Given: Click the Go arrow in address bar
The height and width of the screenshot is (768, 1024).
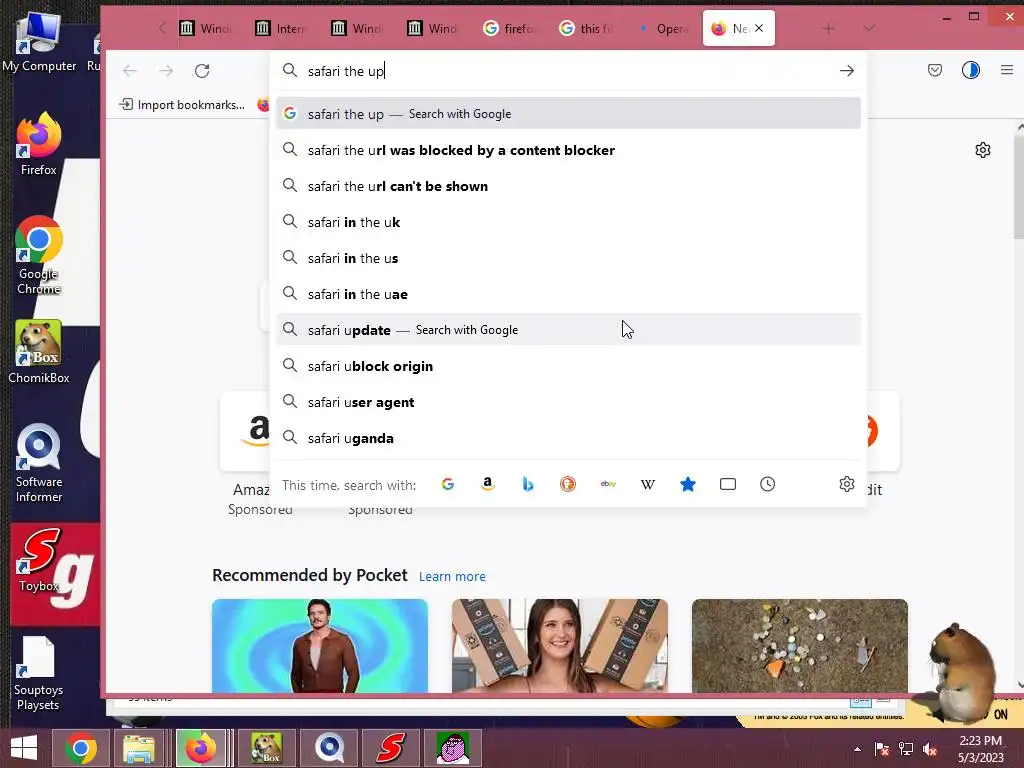Looking at the screenshot, I should (x=846, y=71).
